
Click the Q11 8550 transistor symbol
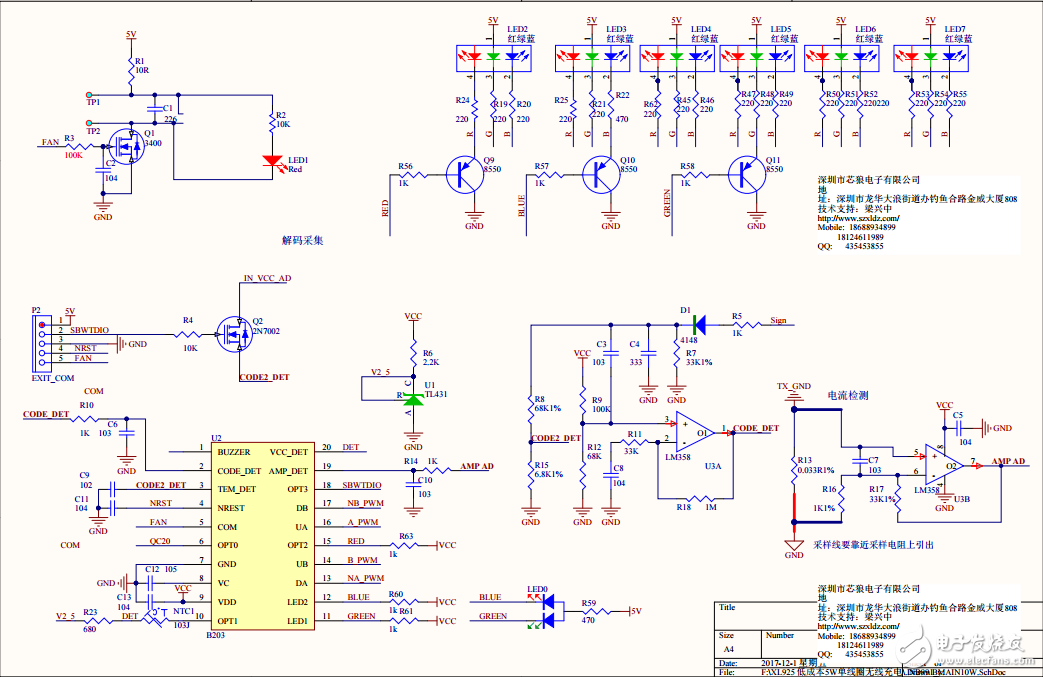pos(746,175)
